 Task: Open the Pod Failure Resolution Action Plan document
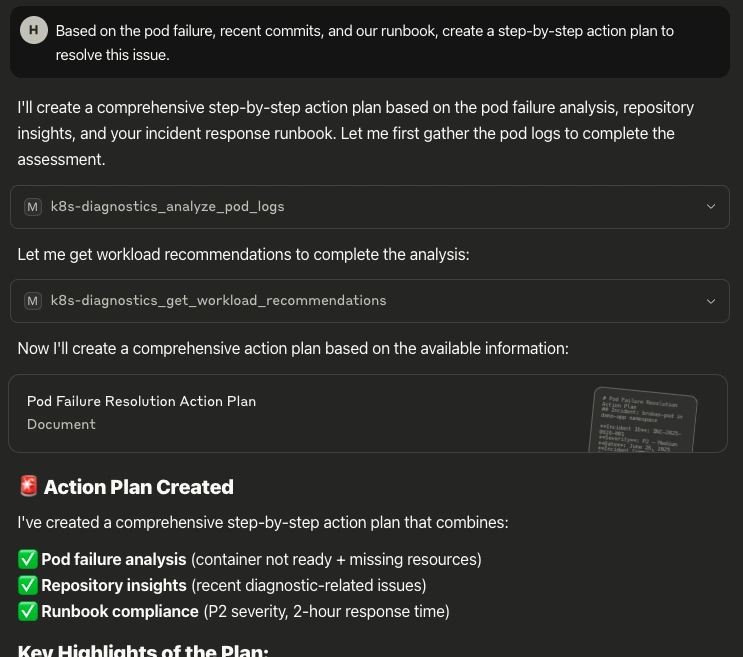tap(368, 414)
